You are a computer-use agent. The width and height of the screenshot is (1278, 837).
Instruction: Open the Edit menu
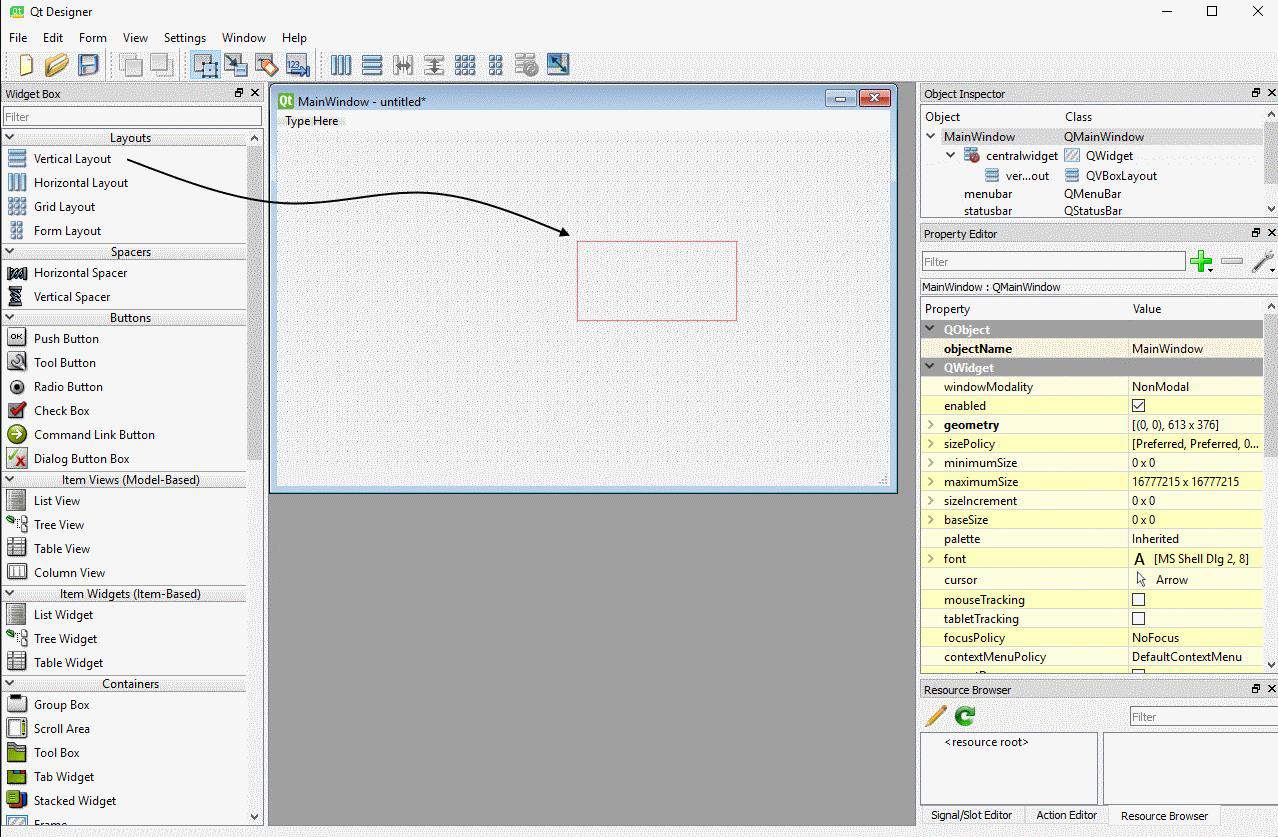[x=53, y=38]
